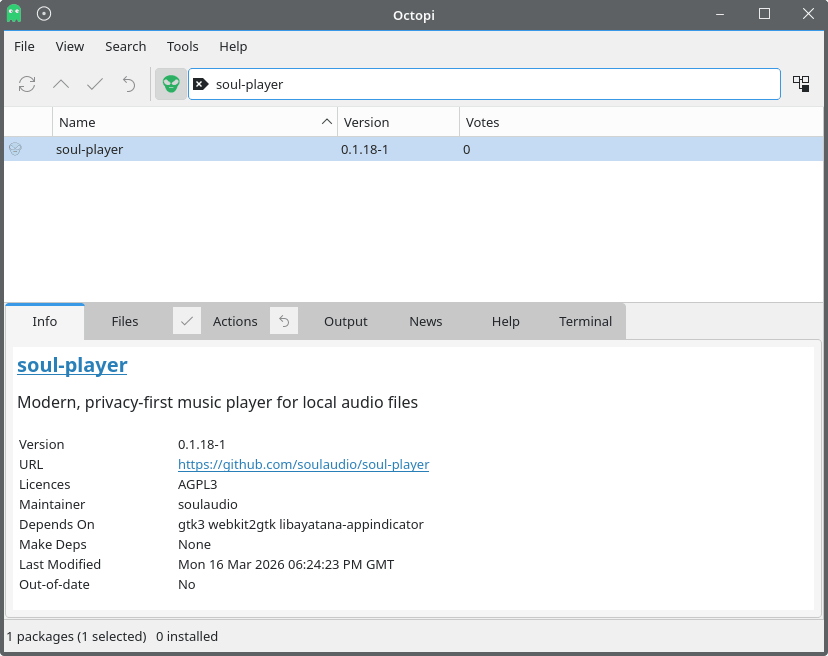Click the rollback arrow in Actions tab
The image size is (828, 656).
tap(284, 321)
